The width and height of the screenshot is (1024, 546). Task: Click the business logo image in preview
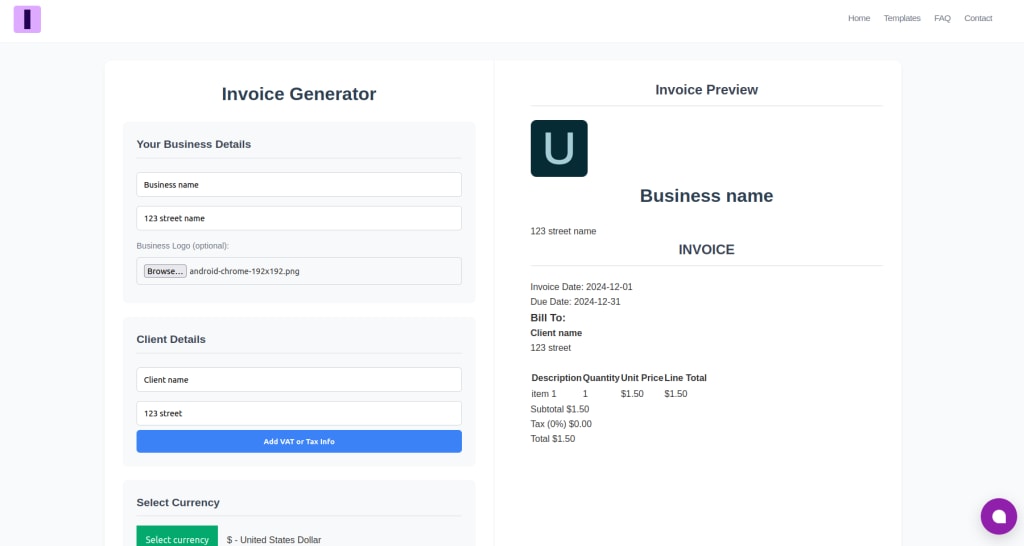[x=559, y=148]
